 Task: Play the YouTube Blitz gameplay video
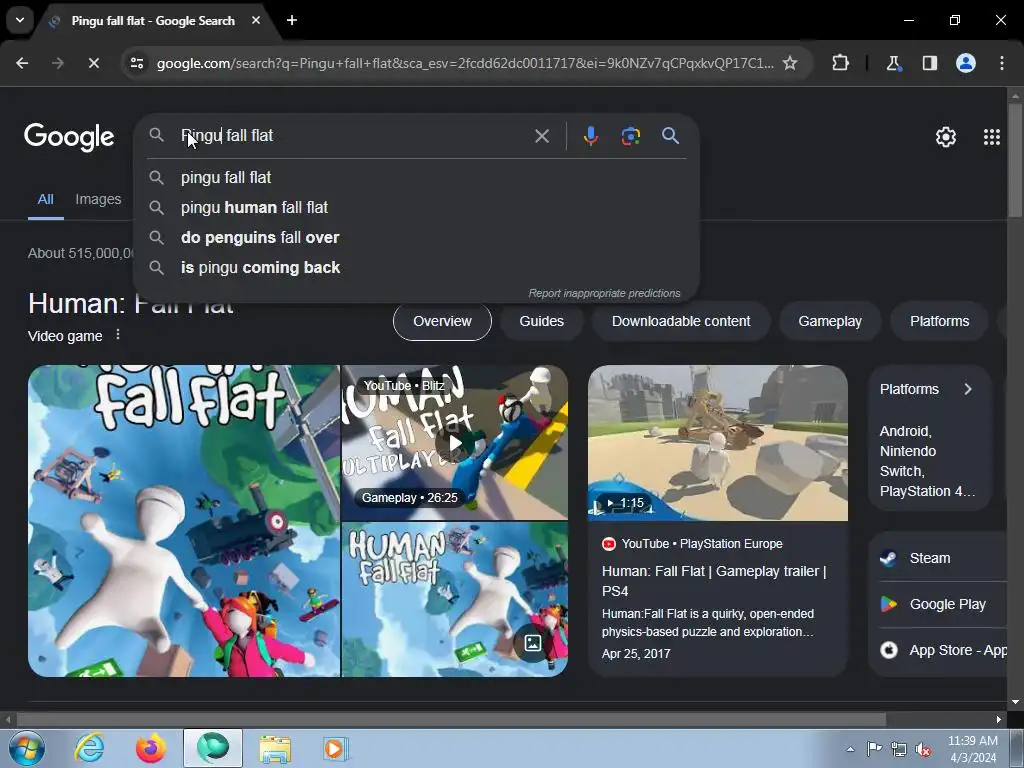click(455, 443)
